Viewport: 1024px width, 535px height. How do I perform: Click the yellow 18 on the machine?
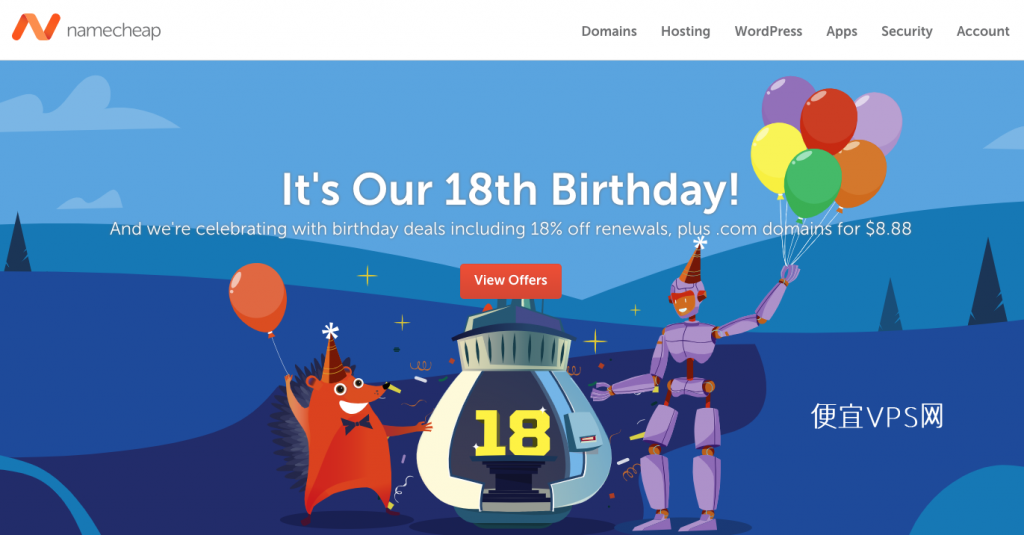point(513,432)
